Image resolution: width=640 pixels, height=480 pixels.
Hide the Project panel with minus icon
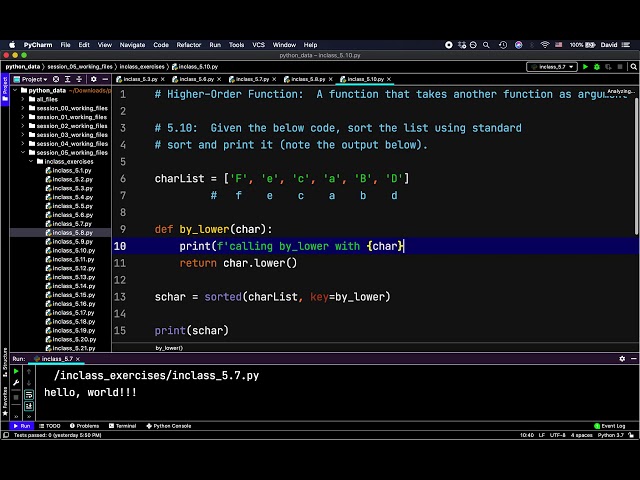[x=105, y=79]
